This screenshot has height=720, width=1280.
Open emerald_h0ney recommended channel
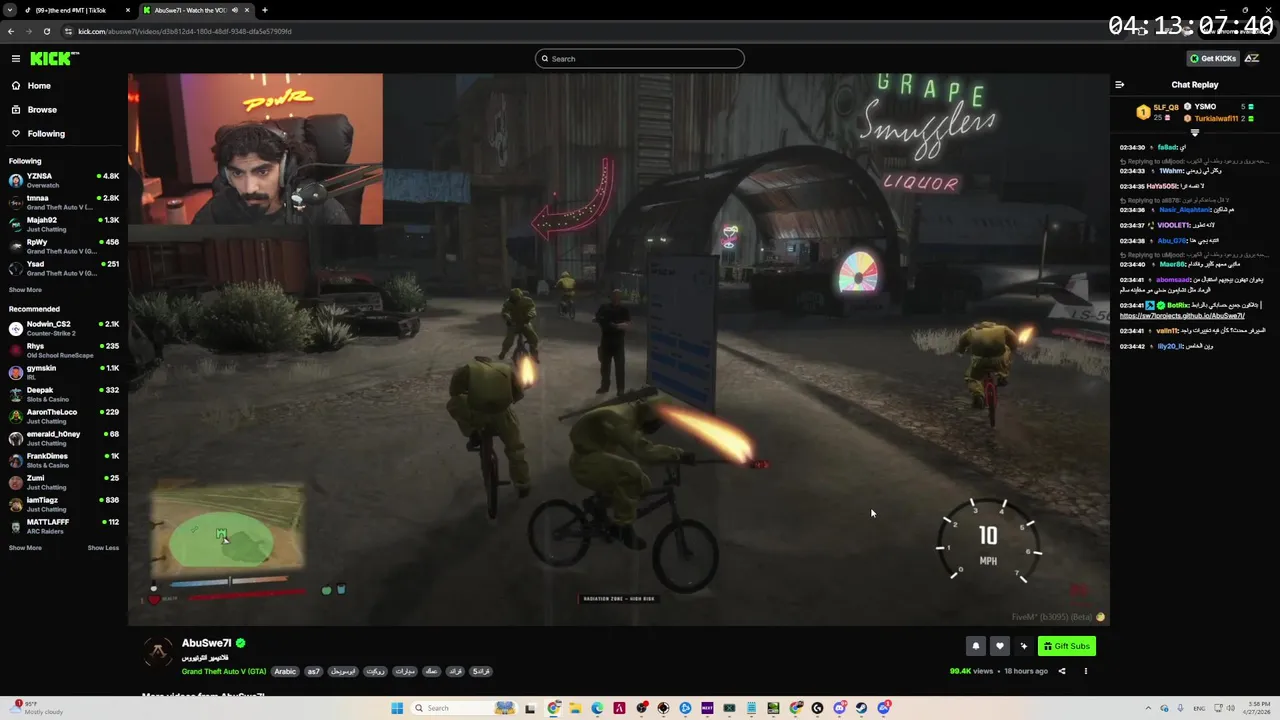point(64,438)
